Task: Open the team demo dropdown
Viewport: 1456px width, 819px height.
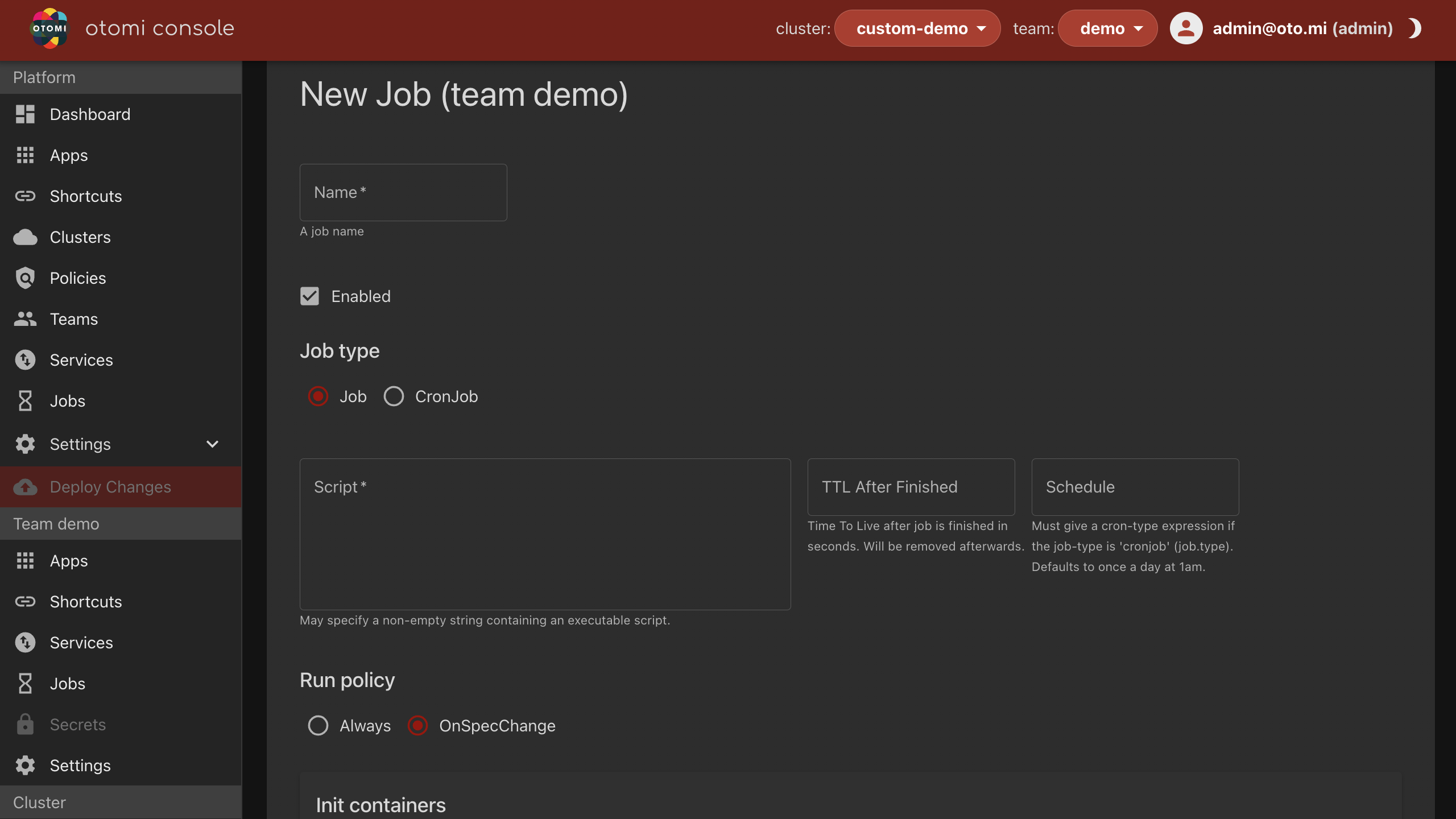Action: (1107, 28)
